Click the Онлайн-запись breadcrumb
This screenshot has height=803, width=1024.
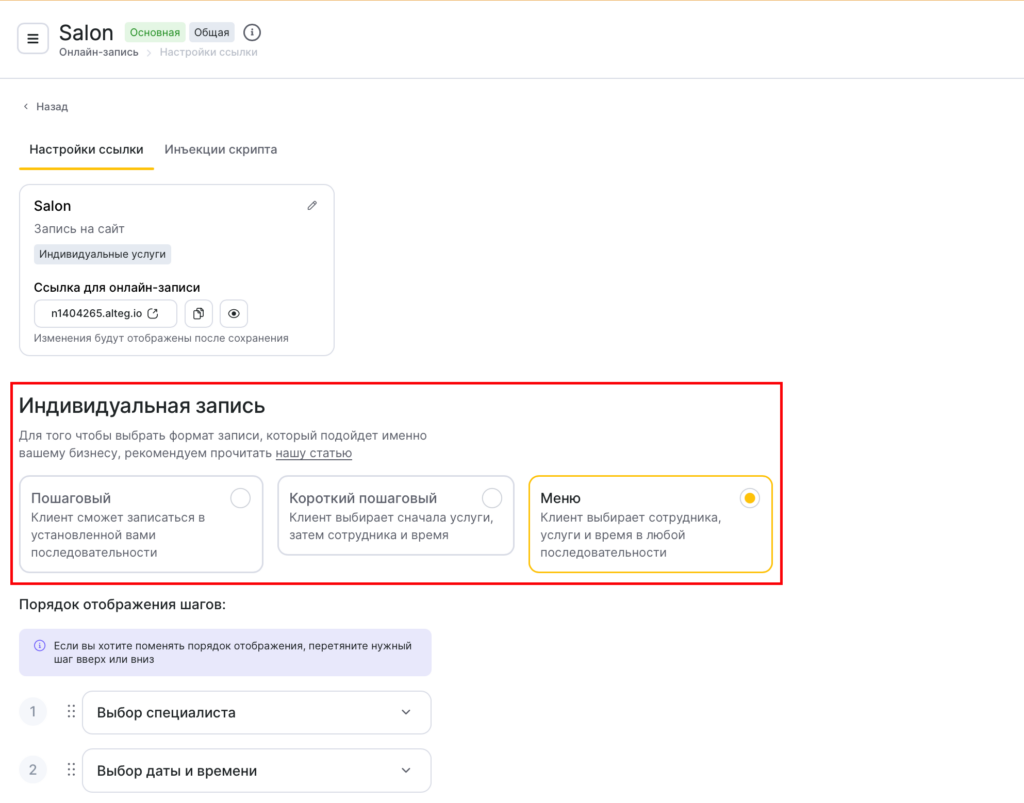pyautogui.click(x=98, y=52)
